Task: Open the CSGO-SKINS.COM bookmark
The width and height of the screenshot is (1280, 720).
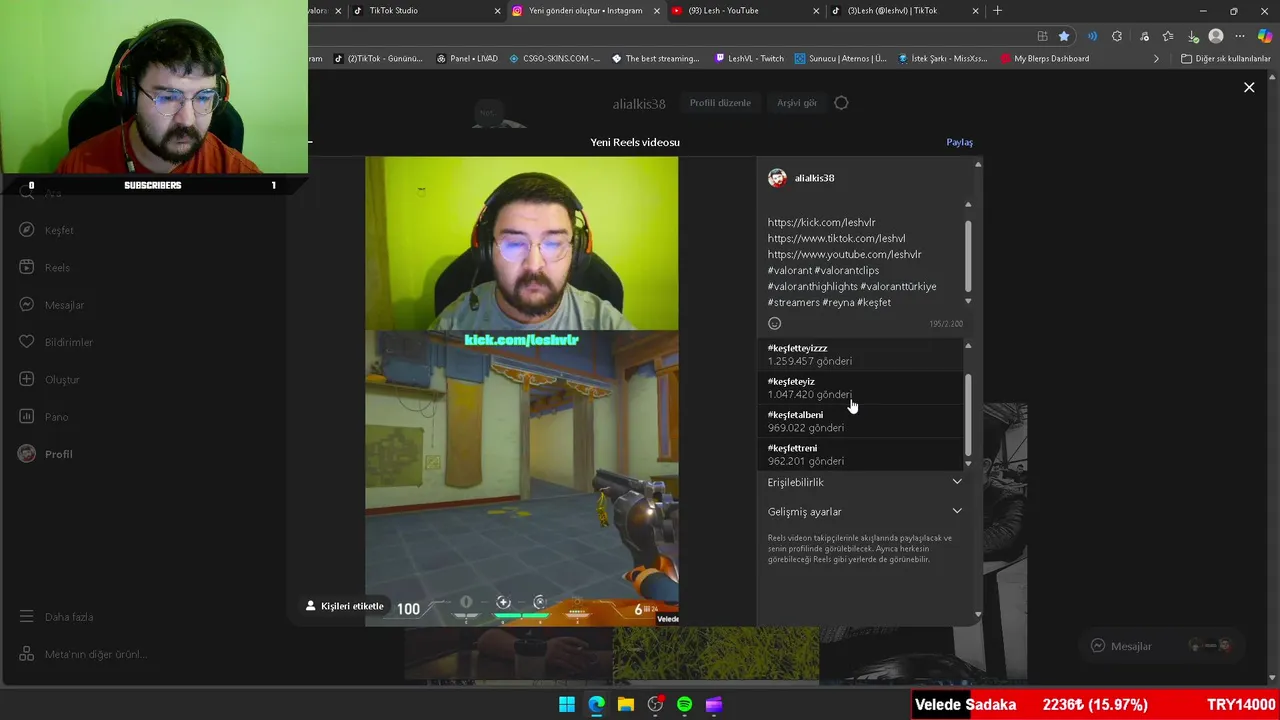Action: pyautogui.click(x=554, y=59)
